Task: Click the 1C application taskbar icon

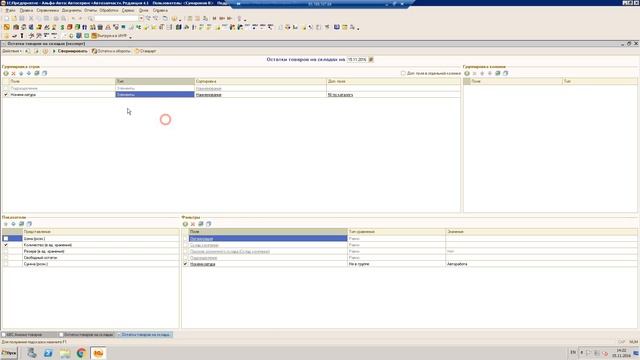Action: point(98,353)
